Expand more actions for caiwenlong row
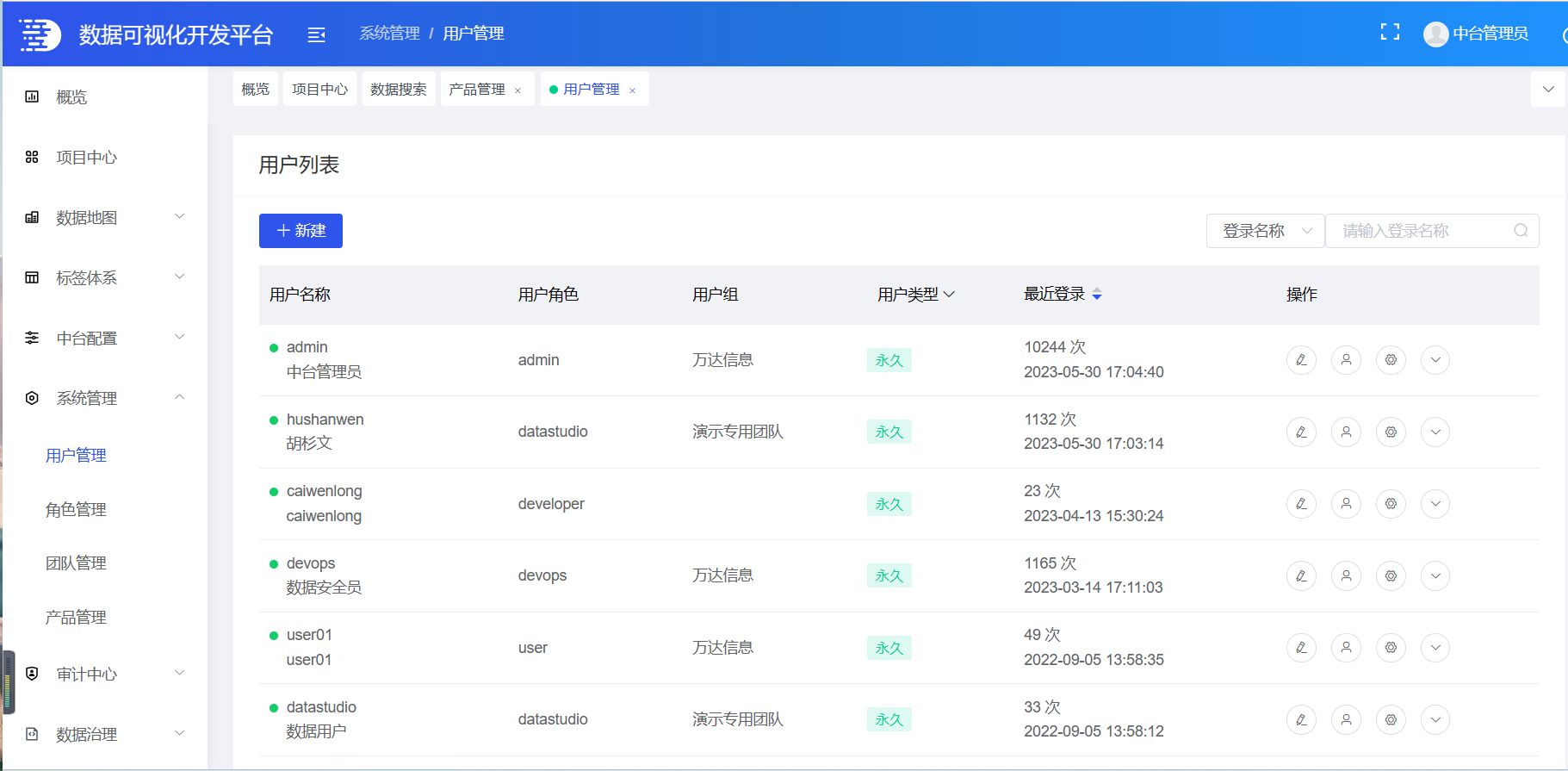 1435,503
